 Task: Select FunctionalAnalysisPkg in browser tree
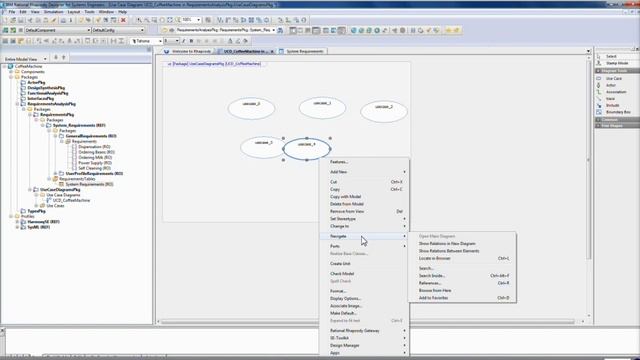pyautogui.click(x=48, y=93)
